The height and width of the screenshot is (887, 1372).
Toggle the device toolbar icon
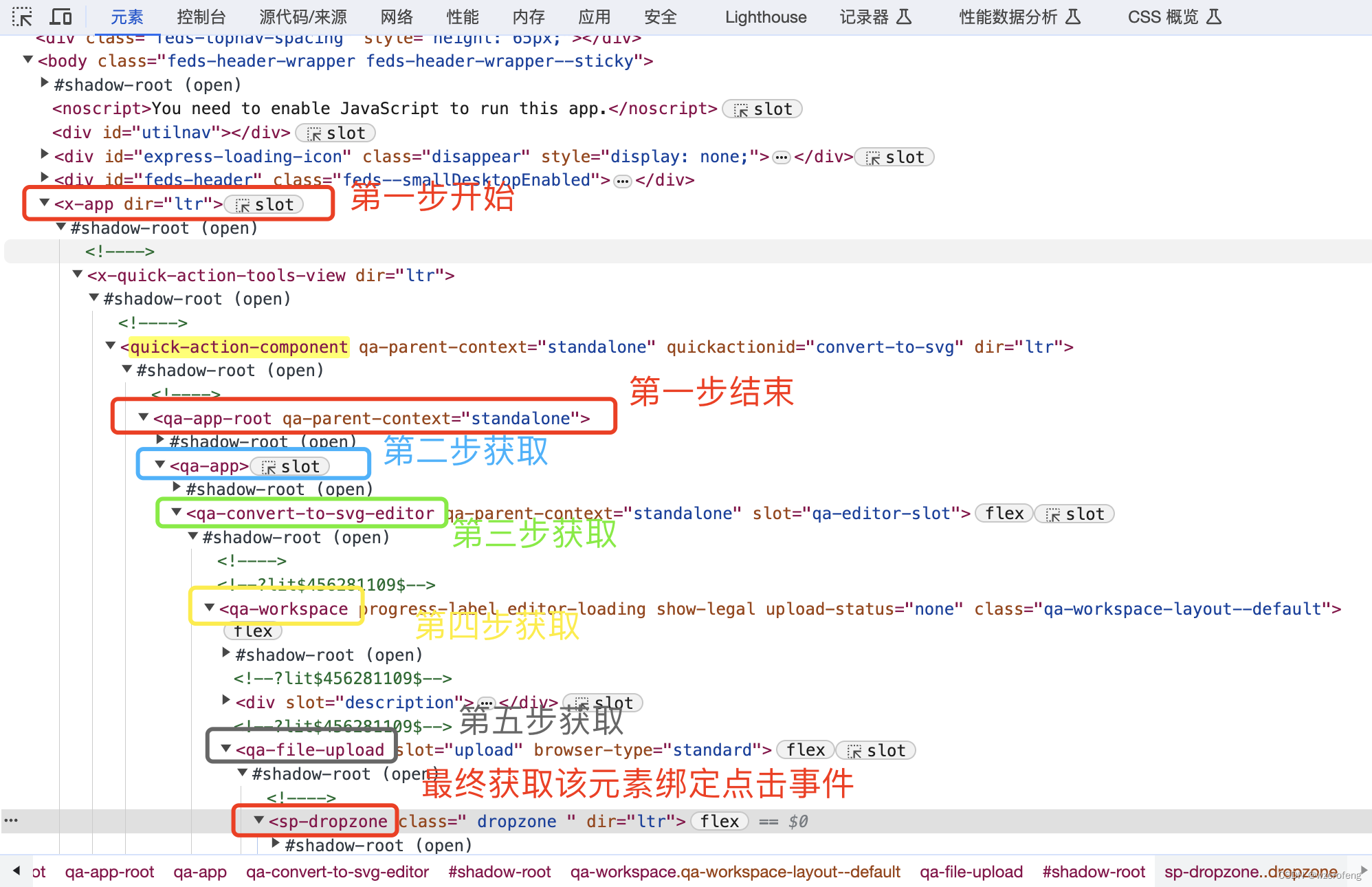(61, 17)
